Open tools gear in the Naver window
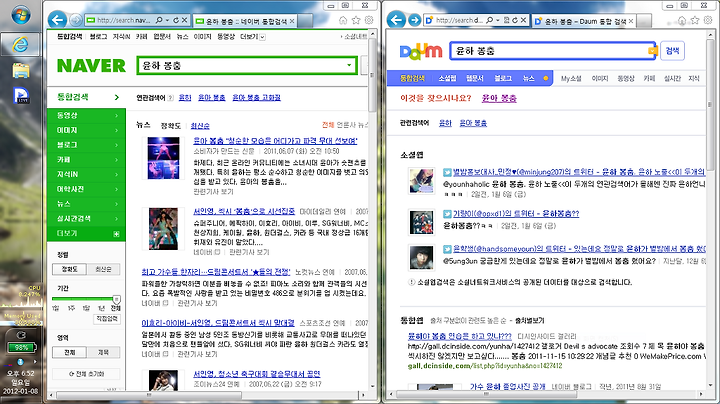 [x=369, y=20]
